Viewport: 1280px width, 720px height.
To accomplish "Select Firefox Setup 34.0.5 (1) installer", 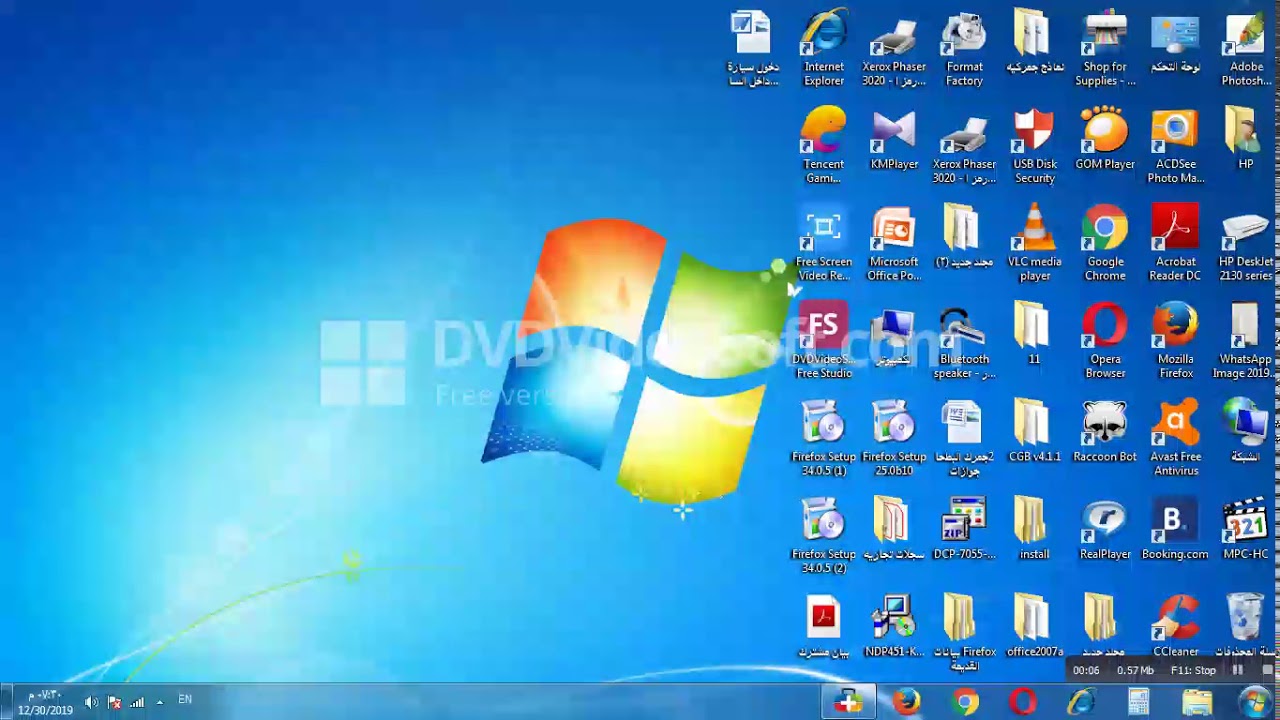I will click(824, 438).
